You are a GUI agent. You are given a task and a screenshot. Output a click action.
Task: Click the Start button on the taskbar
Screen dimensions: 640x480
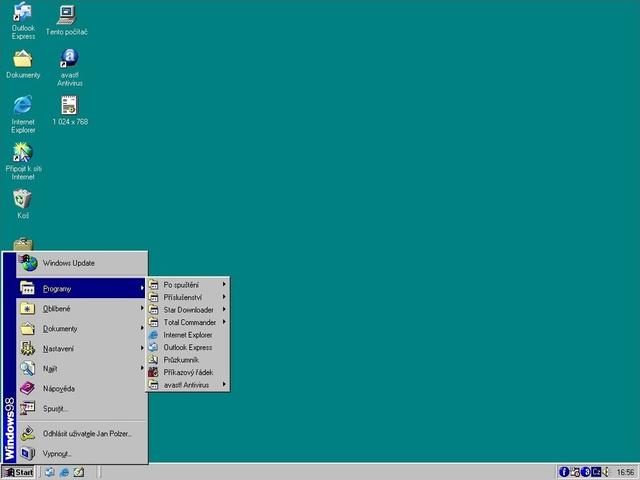[x=18, y=472]
